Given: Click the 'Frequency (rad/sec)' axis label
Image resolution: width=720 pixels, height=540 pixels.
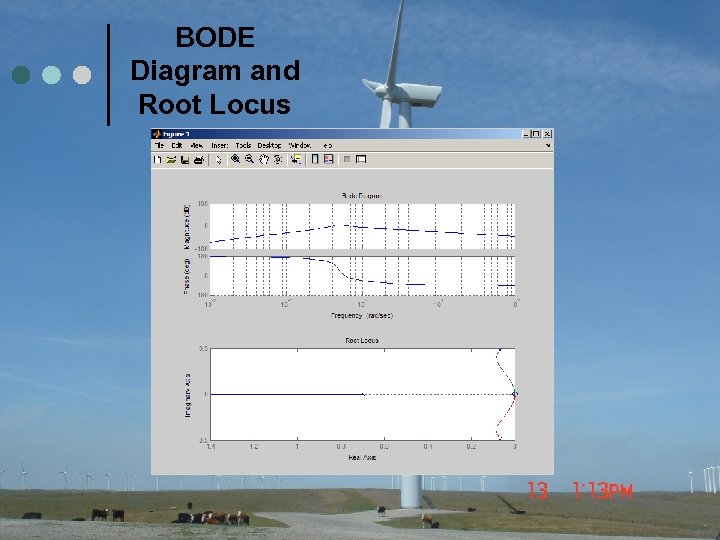Looking at the screenshot, I should 362,315.
